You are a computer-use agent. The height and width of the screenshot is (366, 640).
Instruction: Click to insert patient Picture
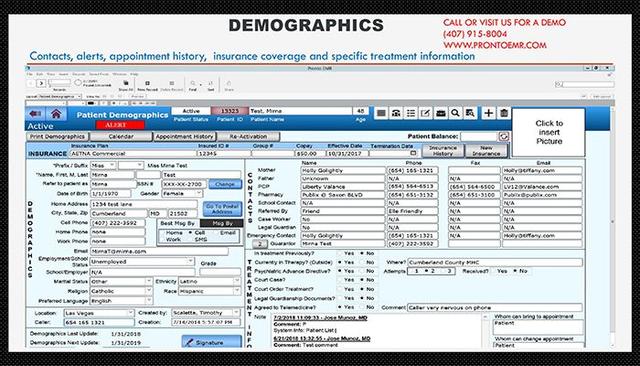549,132
